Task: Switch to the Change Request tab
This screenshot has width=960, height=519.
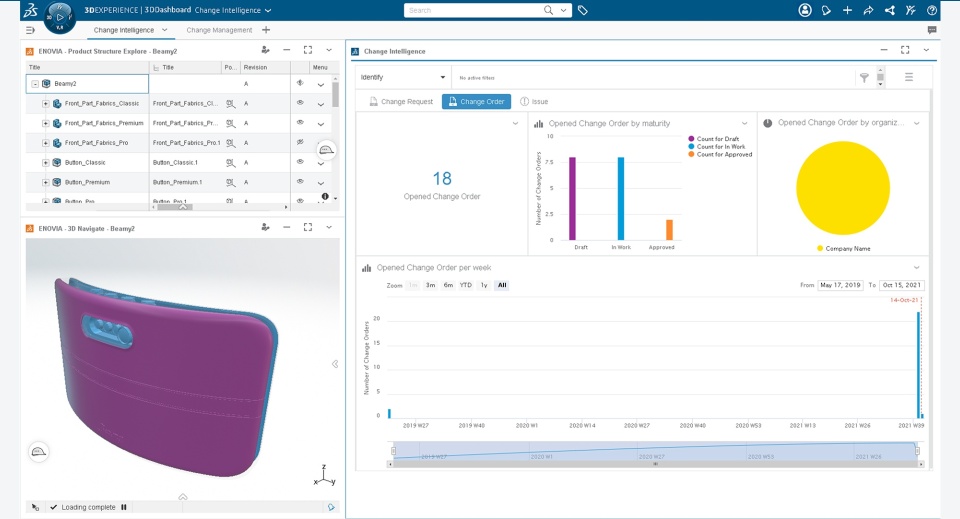Action: 401,102
